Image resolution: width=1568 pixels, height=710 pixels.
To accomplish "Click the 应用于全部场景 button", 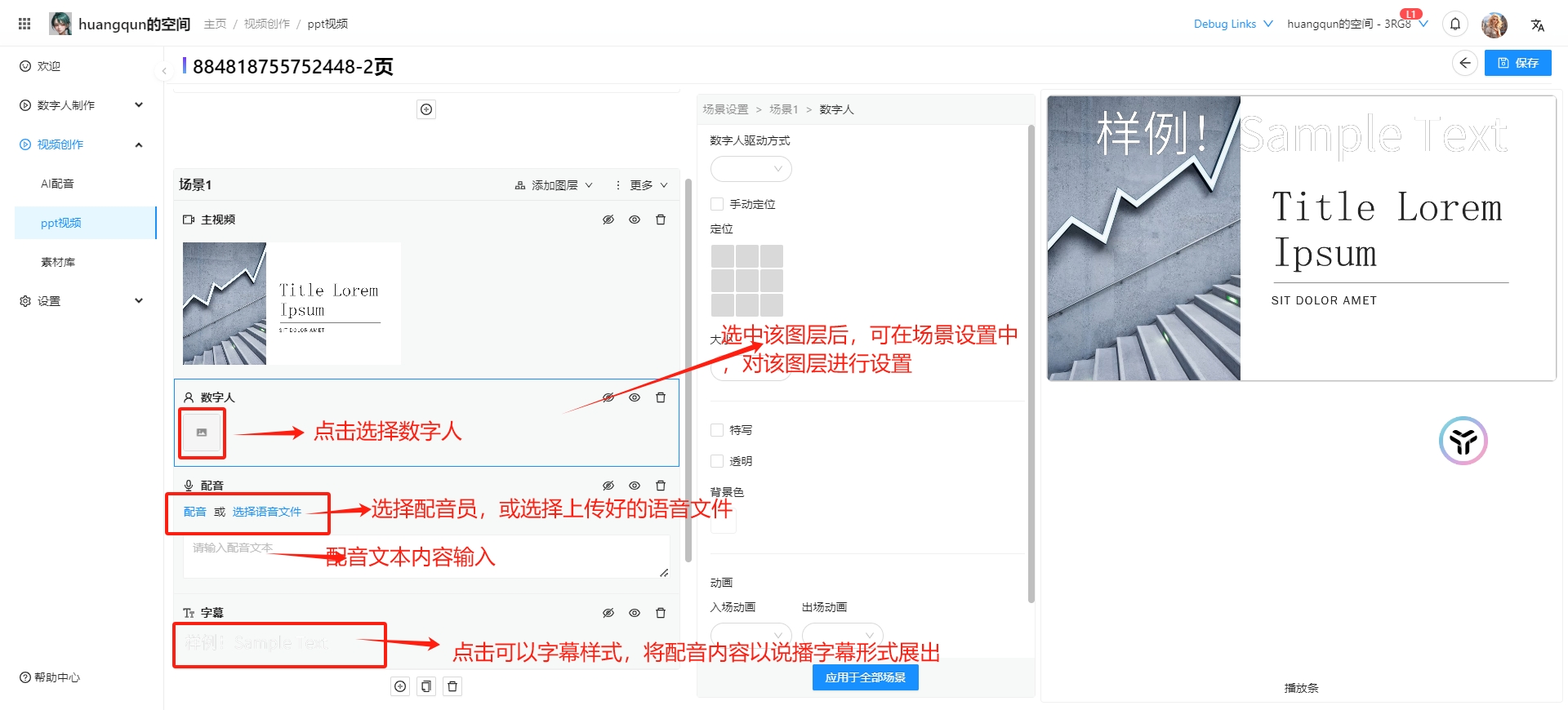I will coord(865,677).
